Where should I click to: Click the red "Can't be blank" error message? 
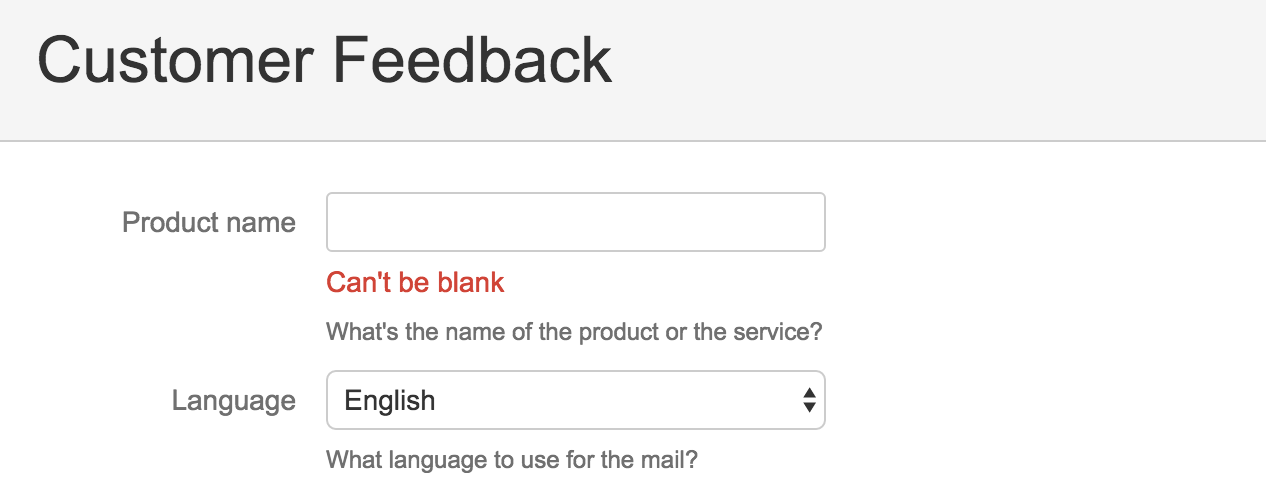415,283
